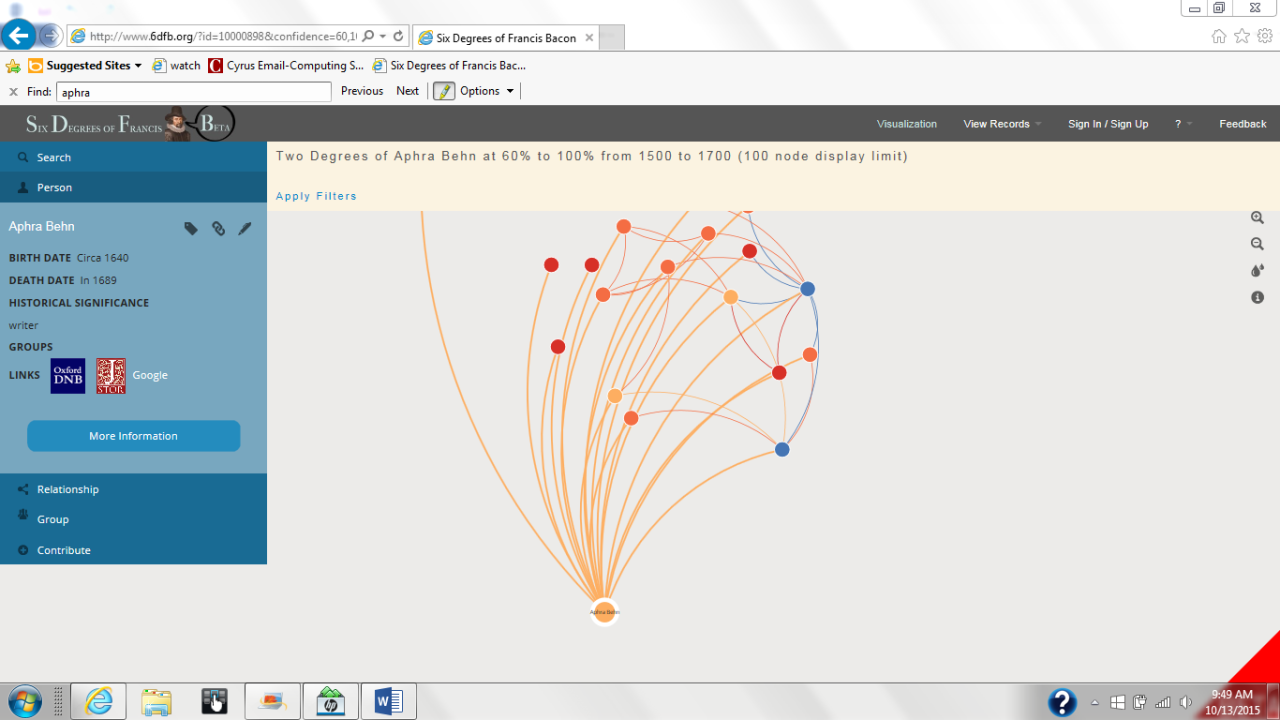Click the zoom in magnifier icon

tap(1257, 218)
